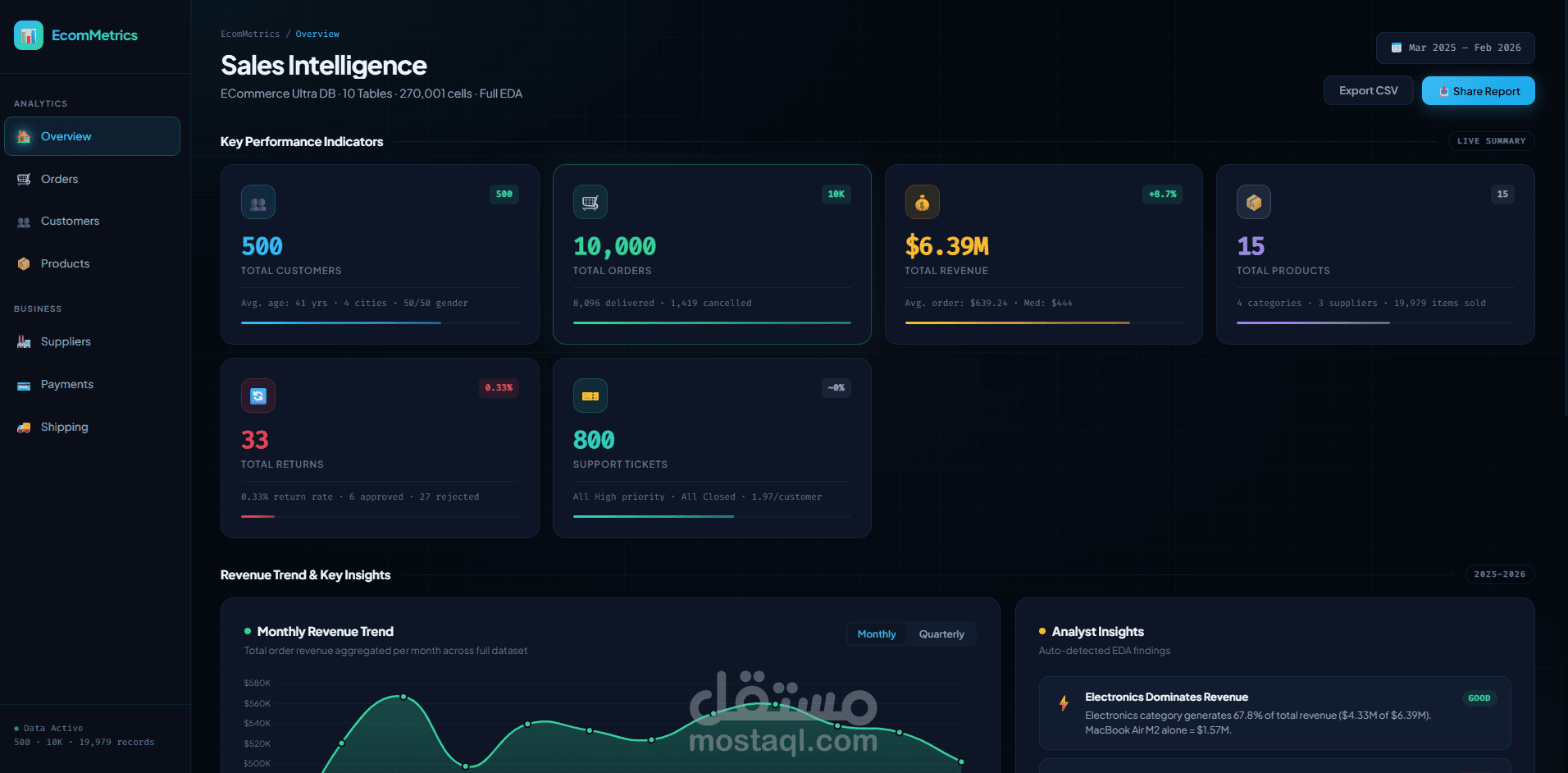The width and height of the screenshot is (1568, 773).
Task: Click the Overview house icon in sidebar
Action: pos(24,136)
